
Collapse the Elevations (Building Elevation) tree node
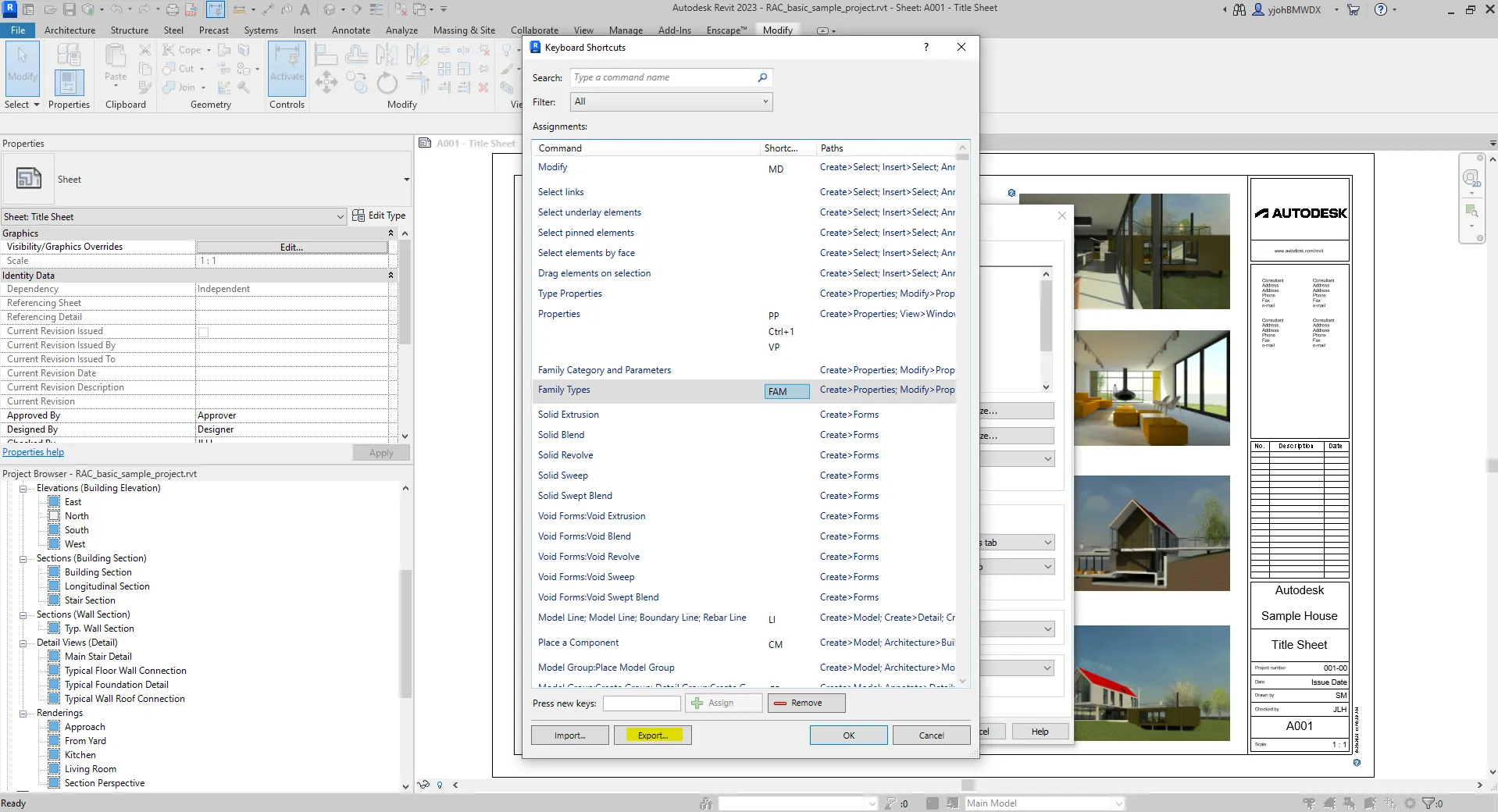pos(23,489)
